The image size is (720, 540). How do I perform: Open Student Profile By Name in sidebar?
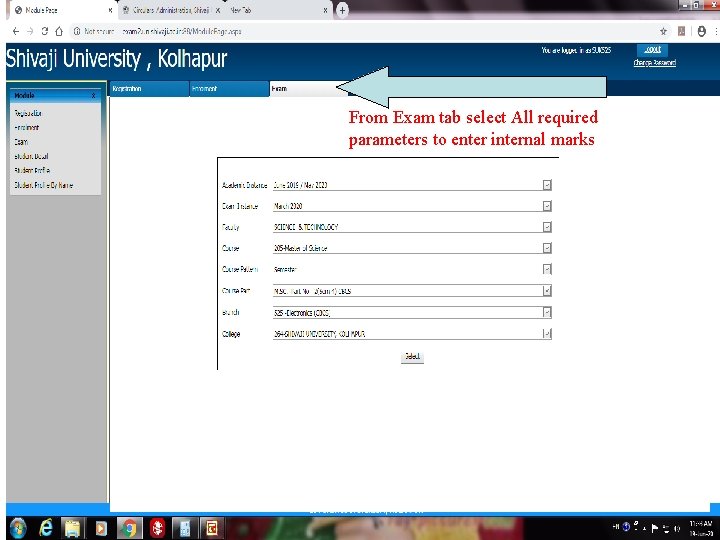(x=44, y=185)
